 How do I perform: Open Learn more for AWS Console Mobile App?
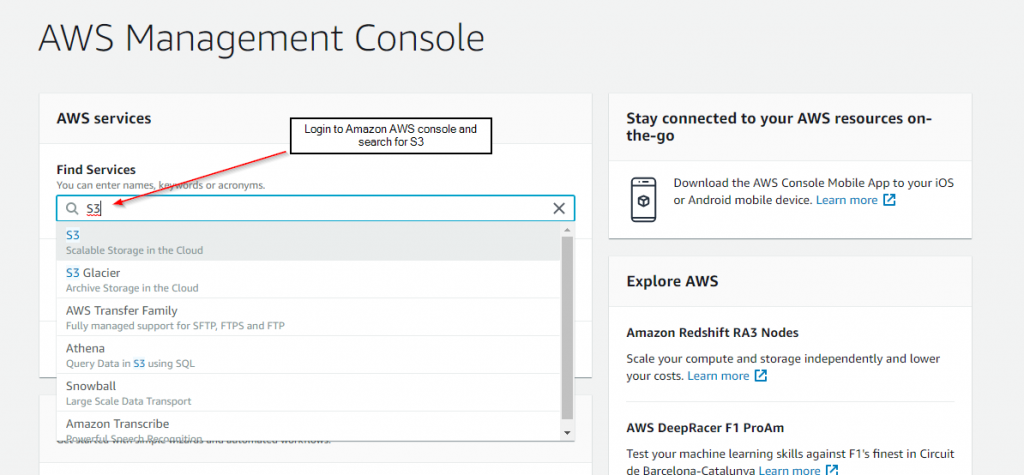point(846,200)
